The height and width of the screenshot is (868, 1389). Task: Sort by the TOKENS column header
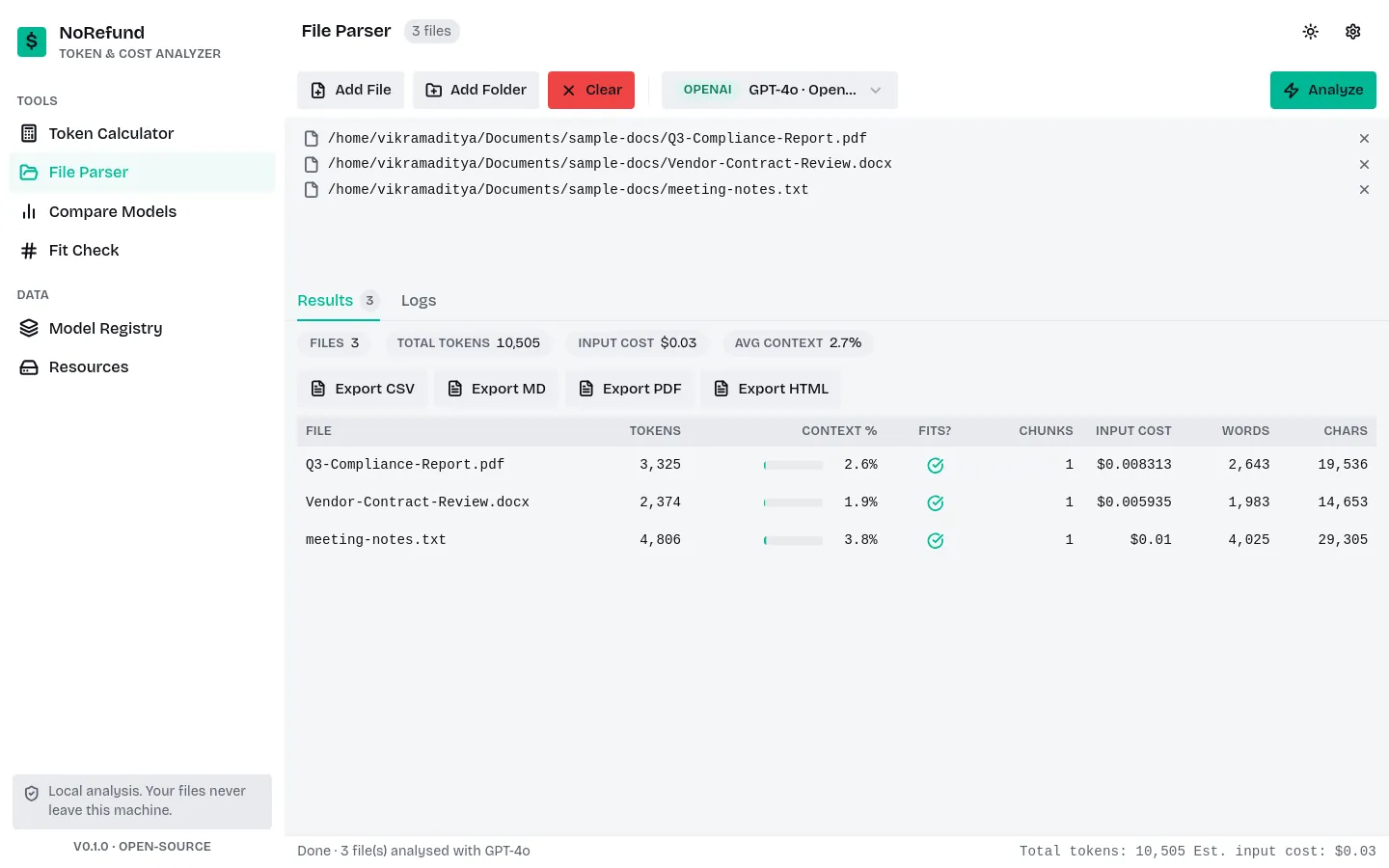click(x=655, y=431)
